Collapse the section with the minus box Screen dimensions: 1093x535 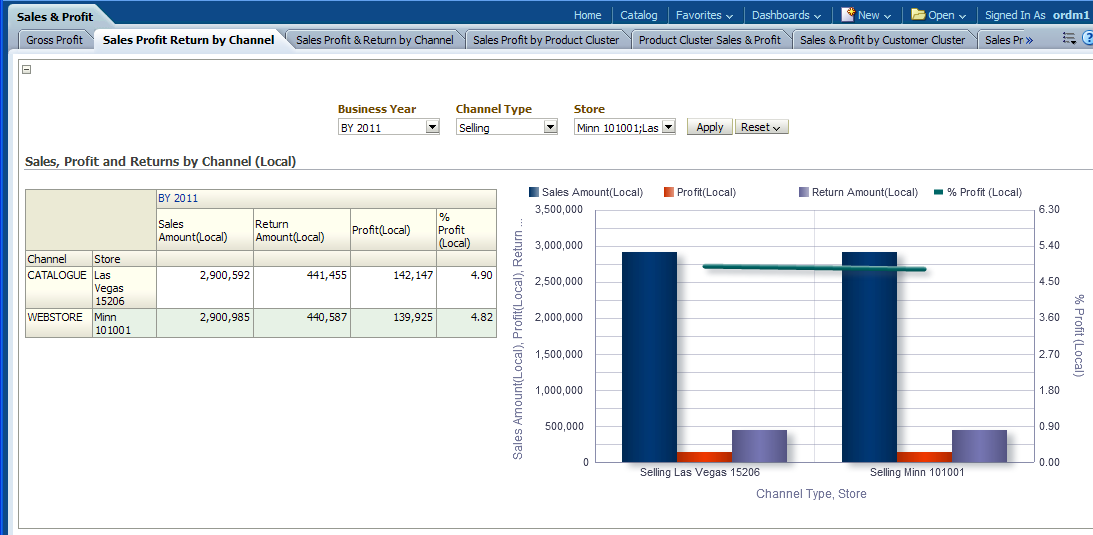(x=26, y=69)
